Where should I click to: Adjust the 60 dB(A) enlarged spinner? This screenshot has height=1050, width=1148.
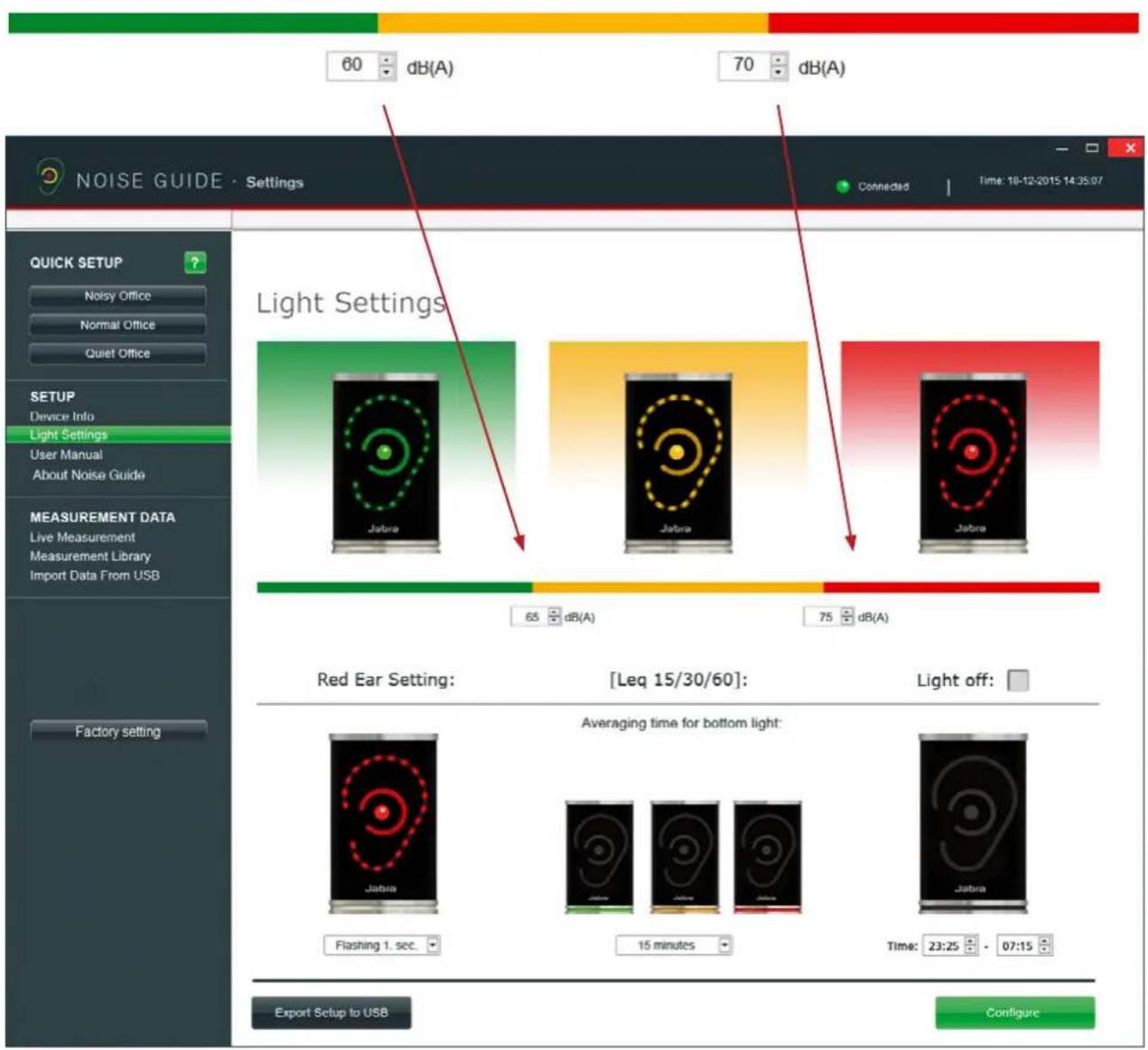pyautogui.click(x=387, y=65)
